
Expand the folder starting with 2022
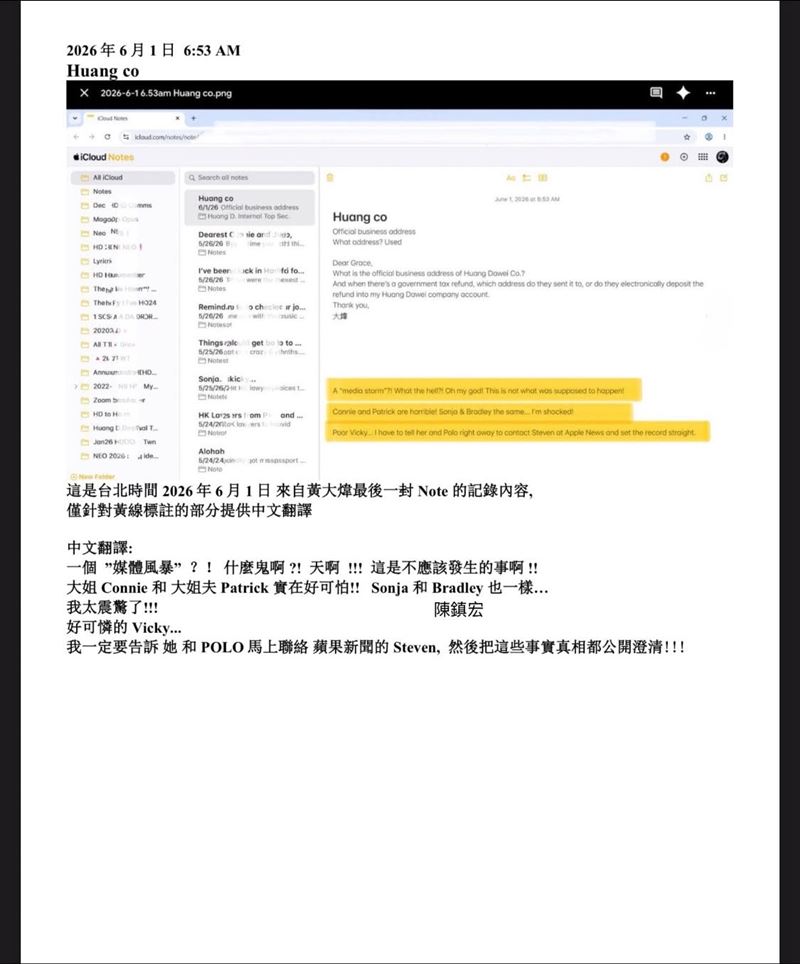[x=76, y=386]
